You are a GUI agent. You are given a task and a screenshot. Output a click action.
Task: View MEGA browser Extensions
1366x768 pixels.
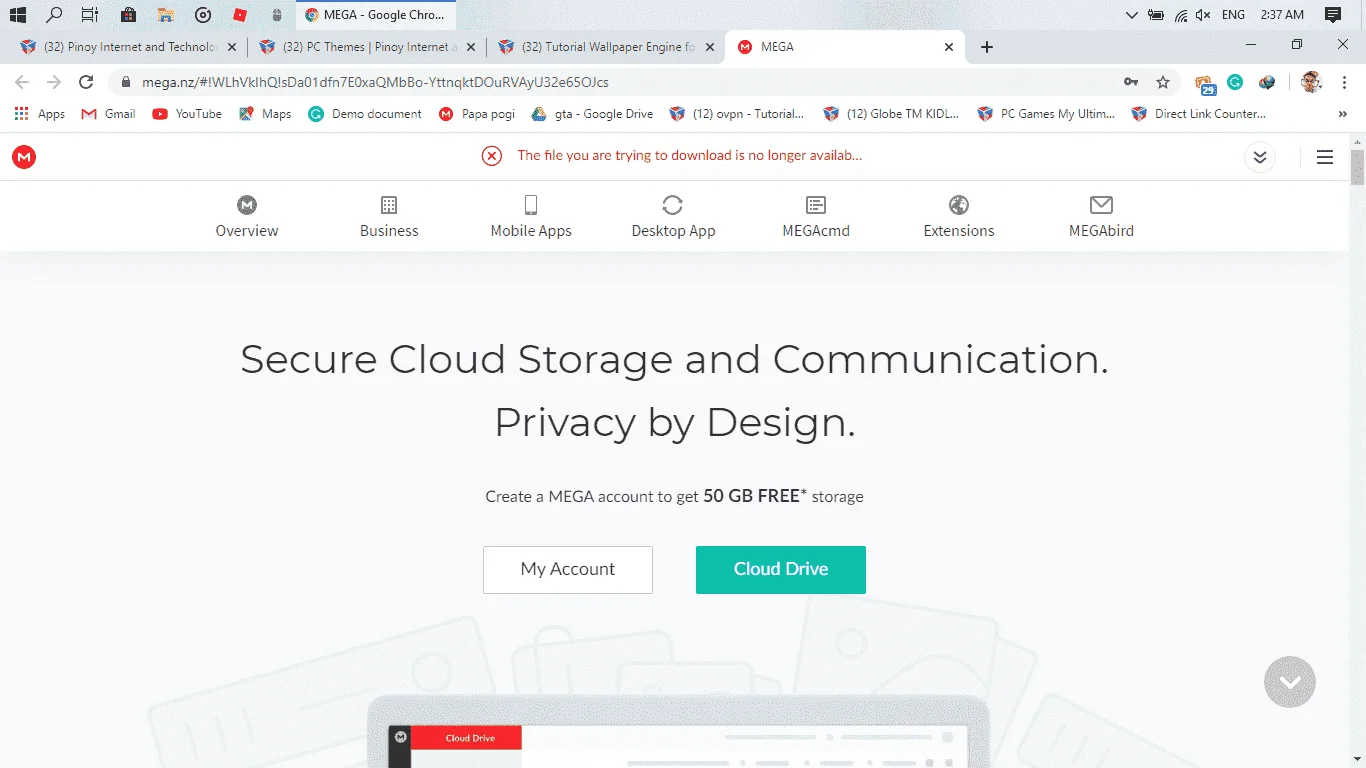(959, 217)
